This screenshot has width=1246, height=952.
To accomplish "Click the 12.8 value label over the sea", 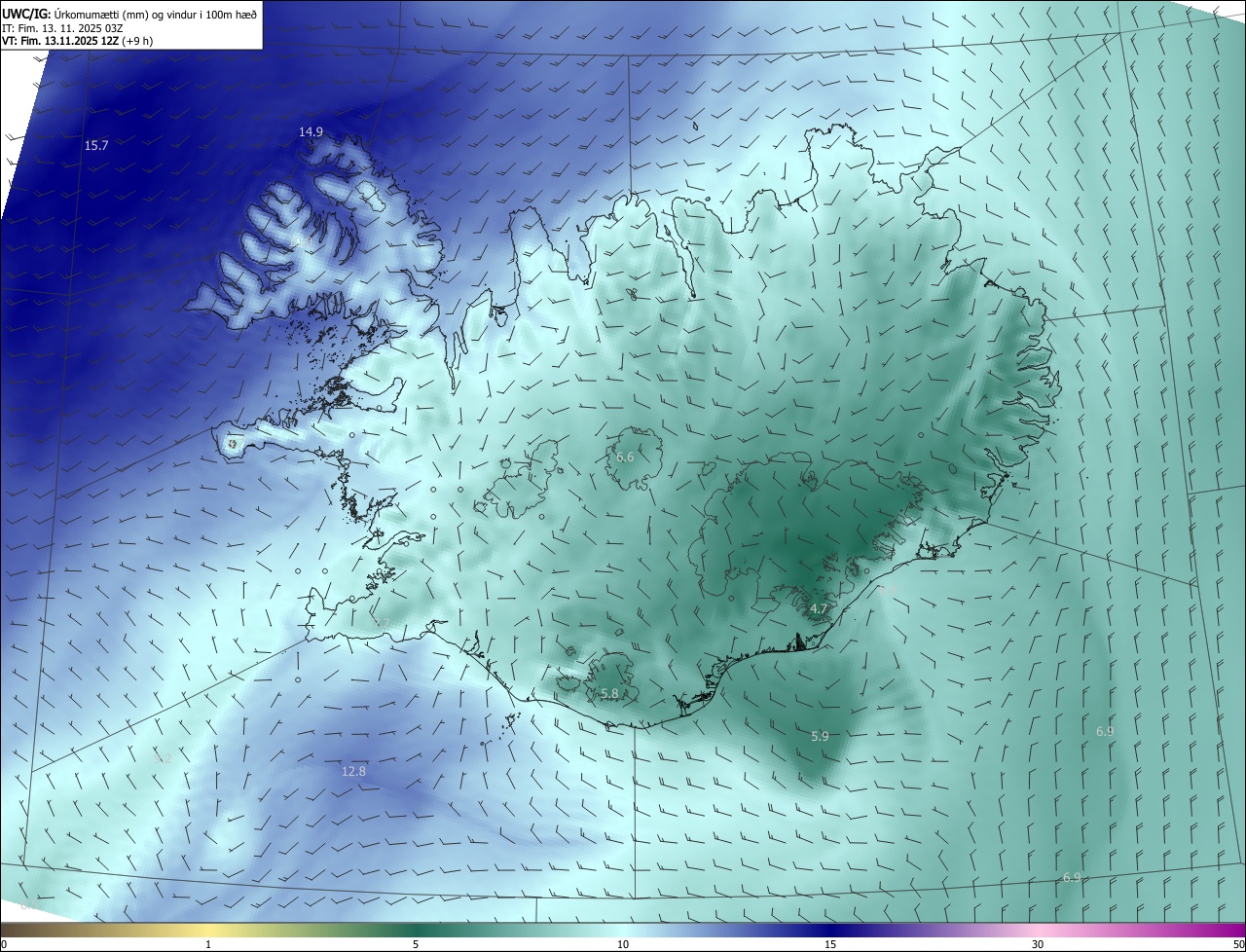I will click(x=354, y=771).
